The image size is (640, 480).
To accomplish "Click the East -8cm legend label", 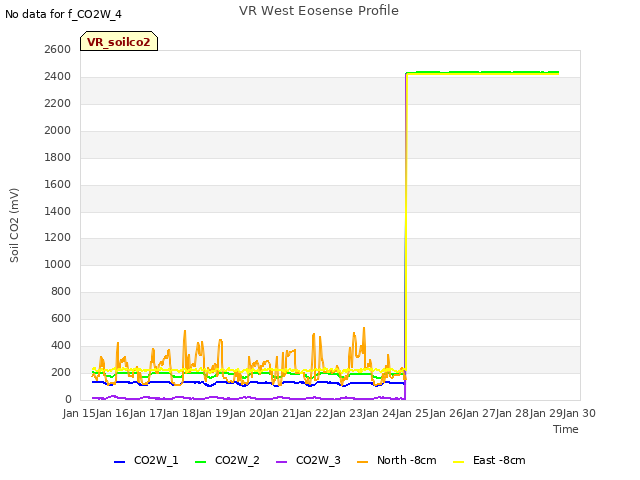I will (x=499, y=460).
